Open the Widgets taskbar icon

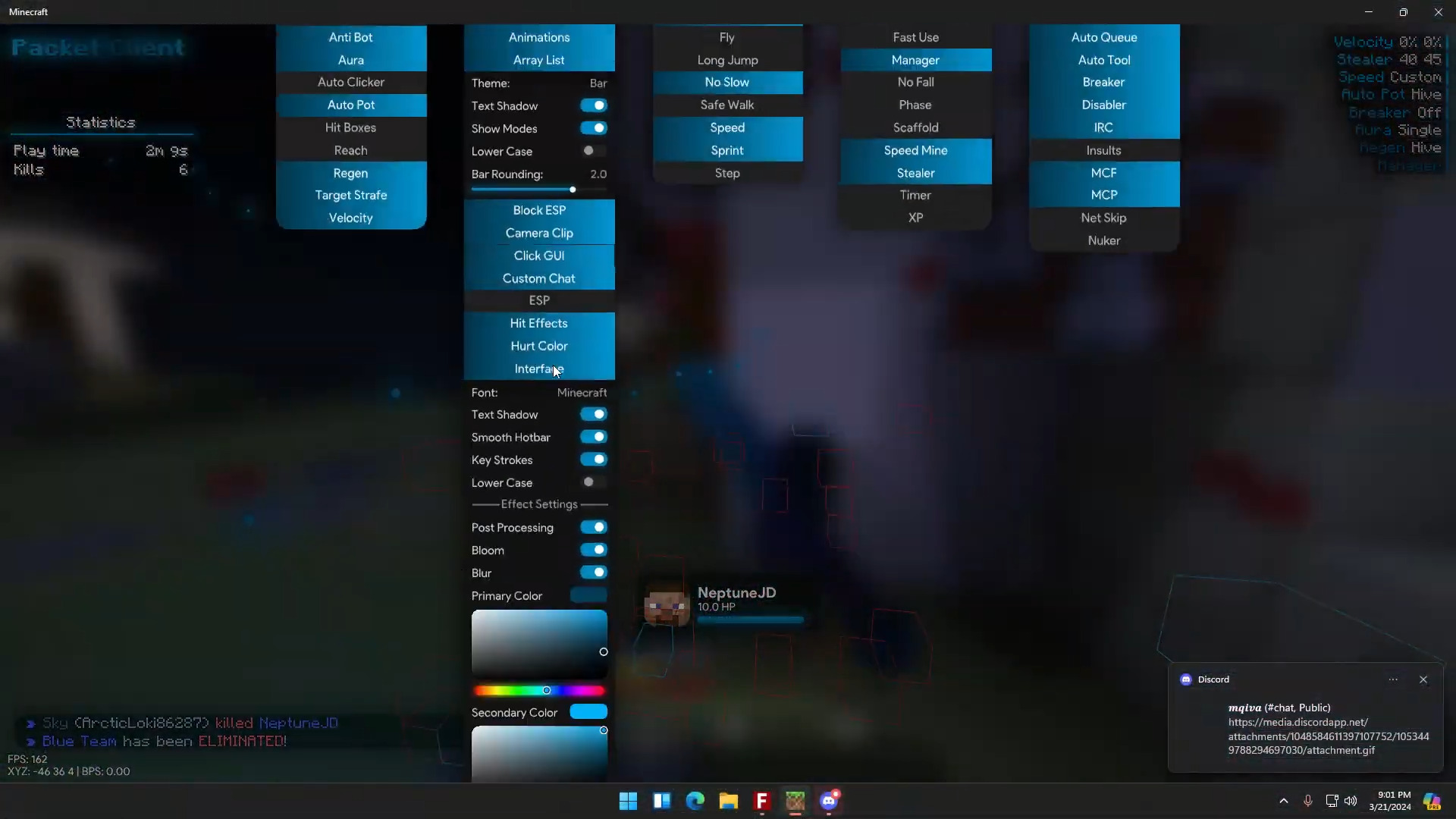point(661,801)
